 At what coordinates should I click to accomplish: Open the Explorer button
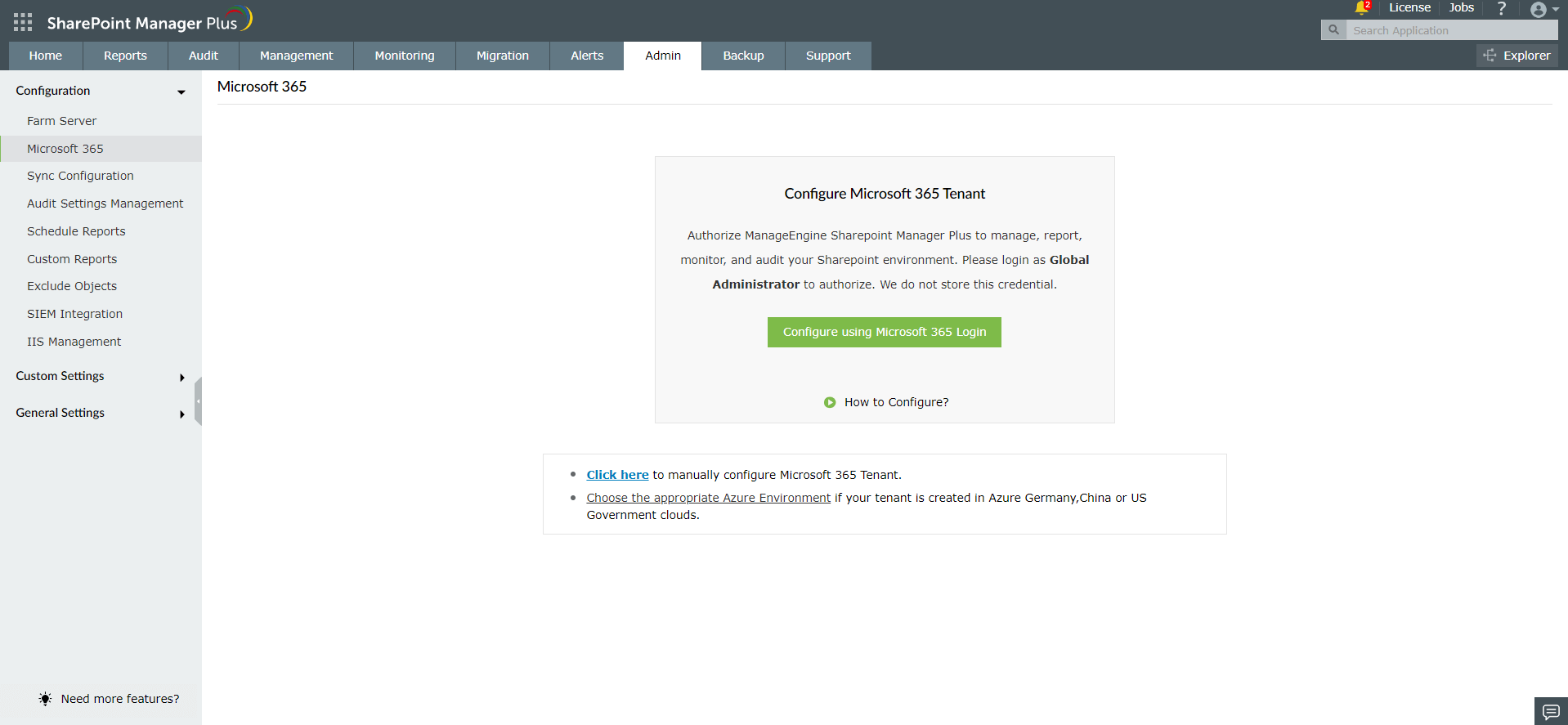coord(1517,56)
